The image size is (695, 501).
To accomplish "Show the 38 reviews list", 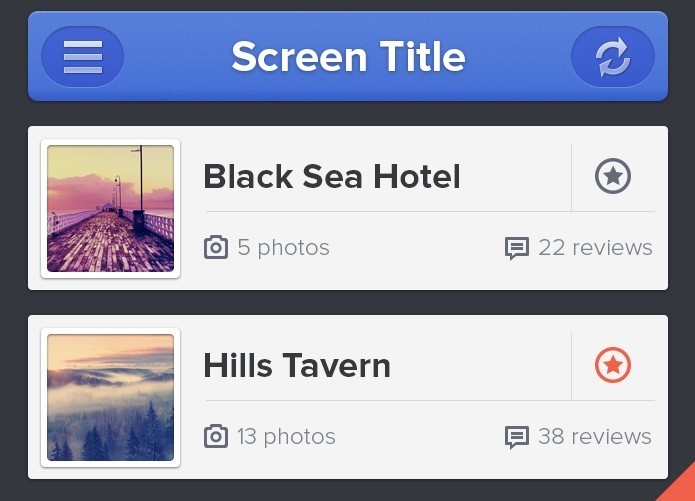I will [595, 436].
